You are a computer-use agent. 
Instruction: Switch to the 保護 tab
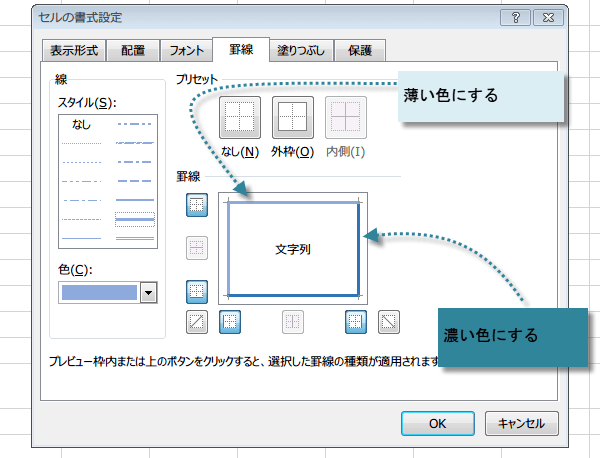tap(360, 50)
